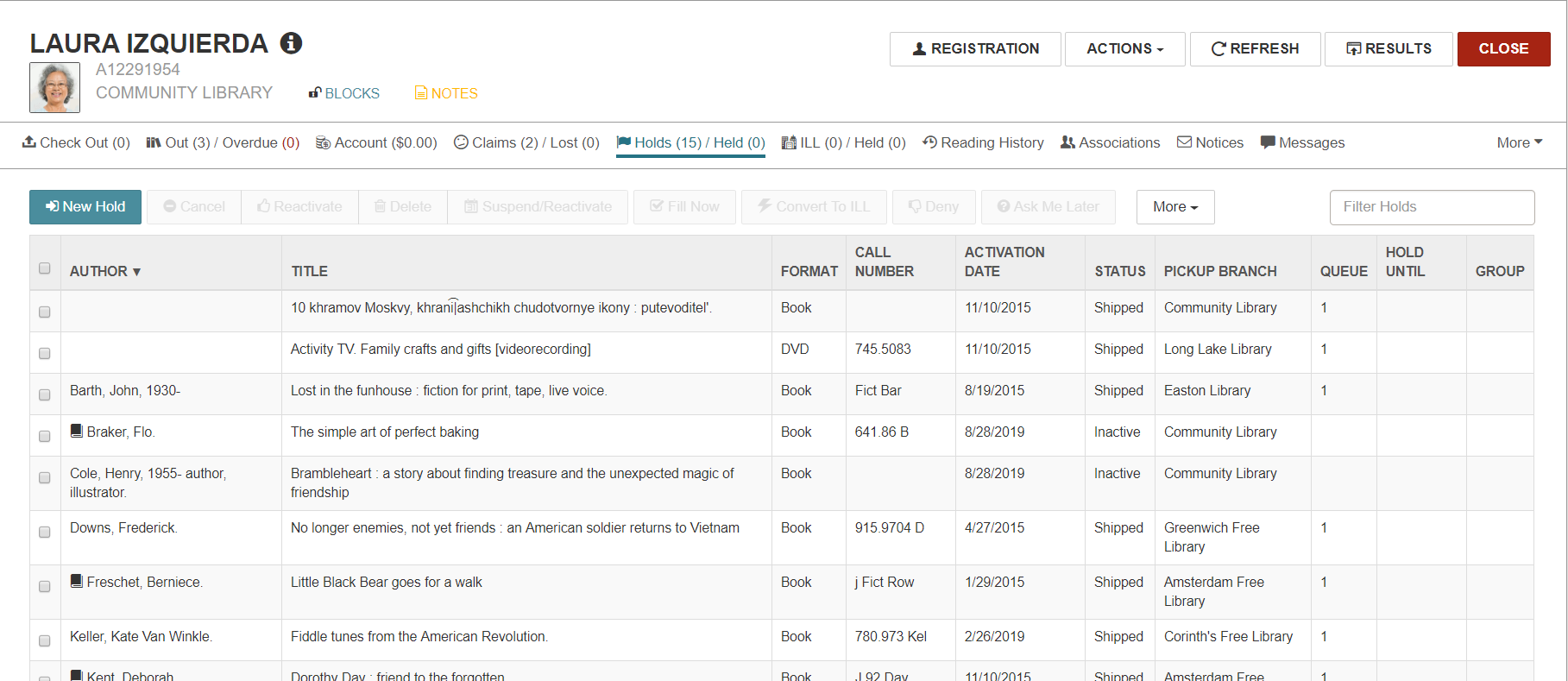Viewport: 1568px width, 681px height.
Task: Switch to the Check Out tab
Action: (x=76, y=143)
